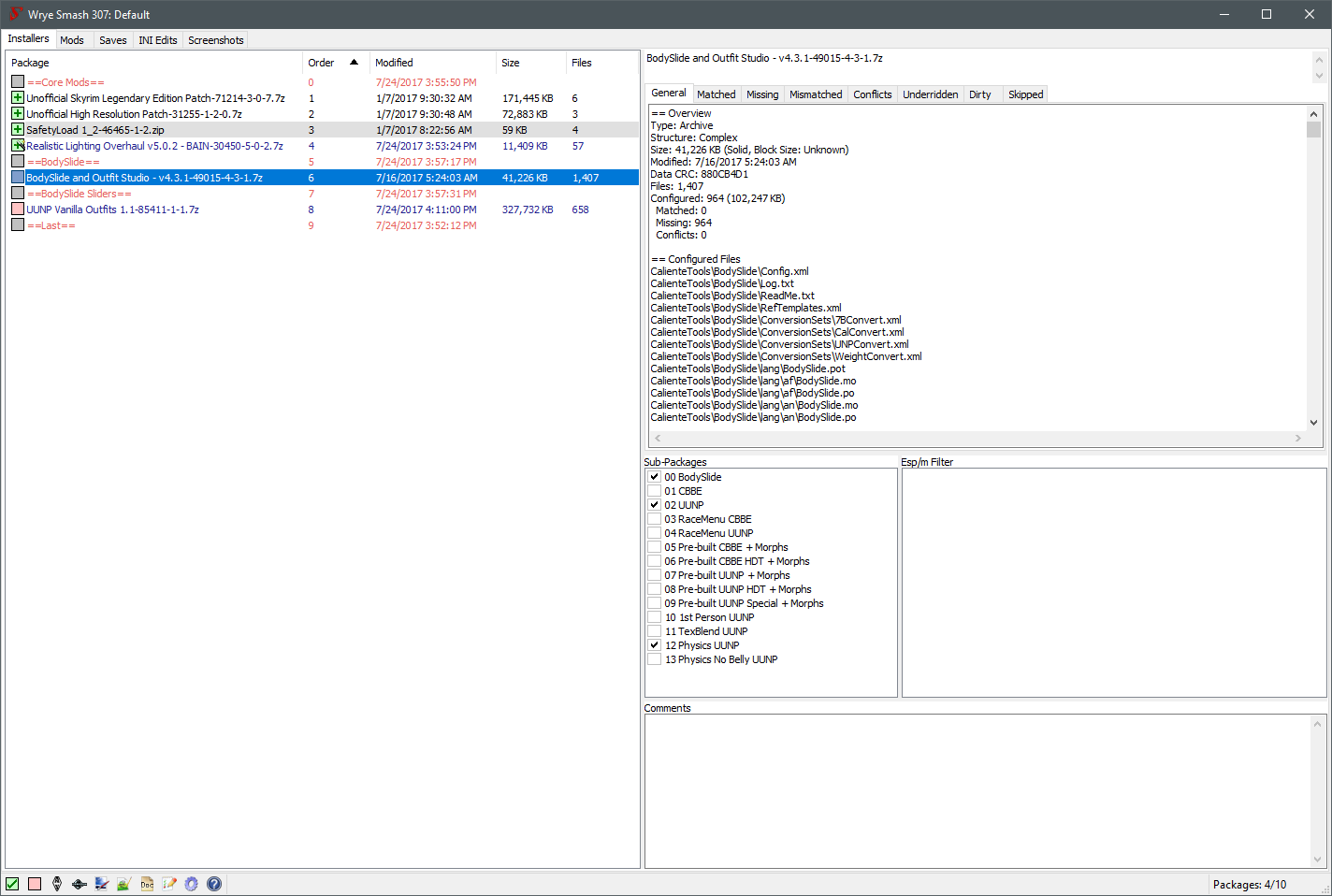Click the pink square icon in status bar
Image resolution: width=1332 pixels, height=896 pixels.
(x=35, y=884)
